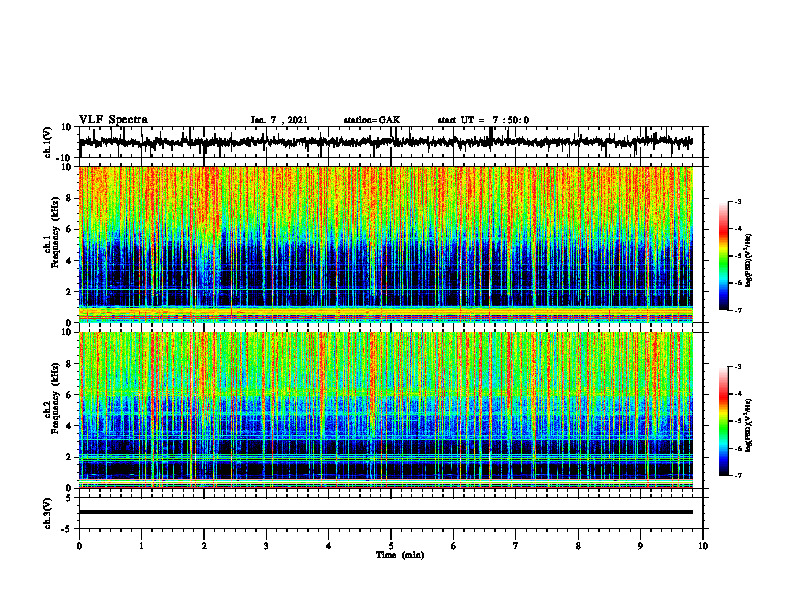Click the ch.2 spectrogram plot area

(x=385, y=410)
